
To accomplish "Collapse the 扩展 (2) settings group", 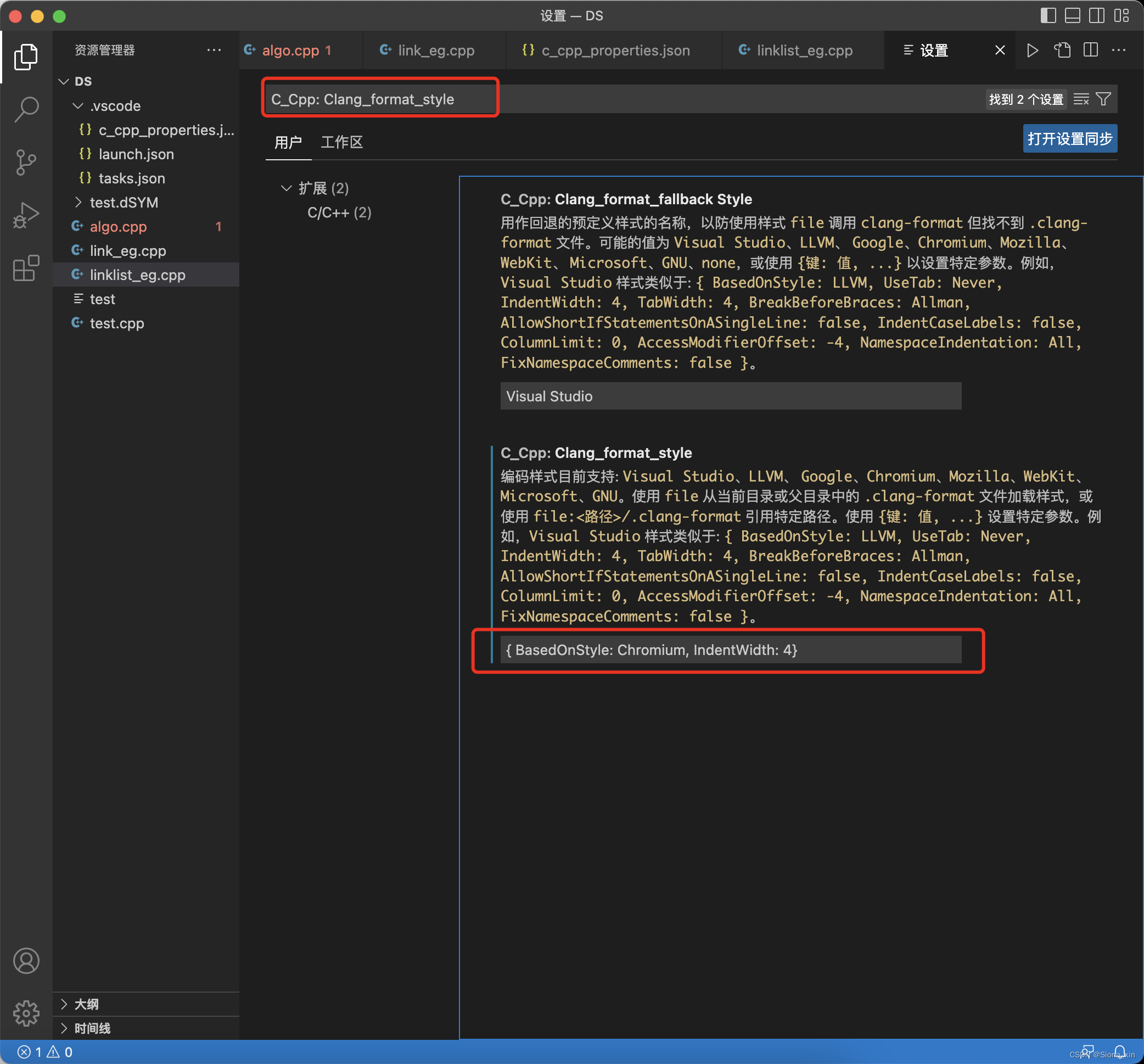I will pos(286,188).
